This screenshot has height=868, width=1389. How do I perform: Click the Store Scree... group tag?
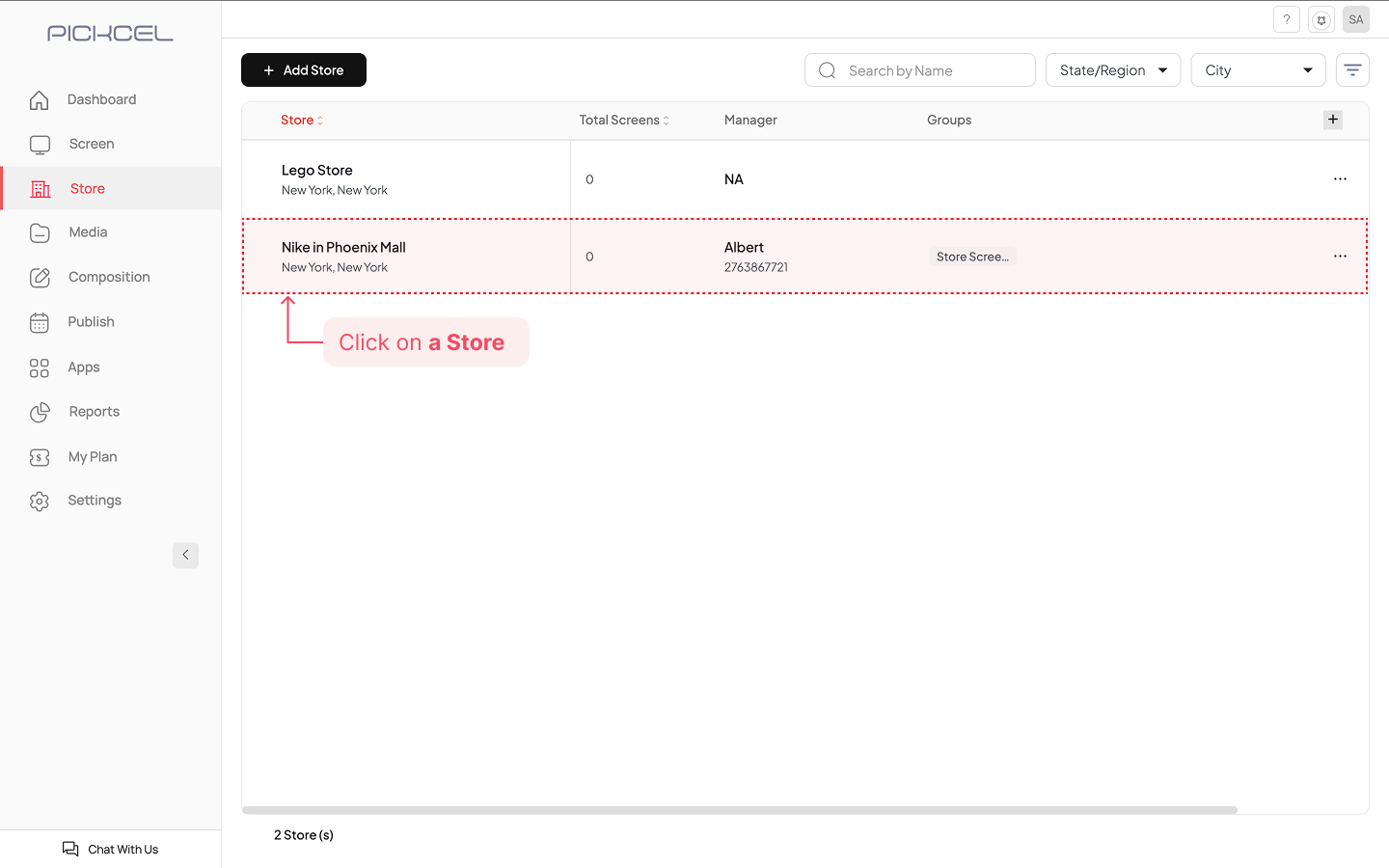tap(972, 257)
